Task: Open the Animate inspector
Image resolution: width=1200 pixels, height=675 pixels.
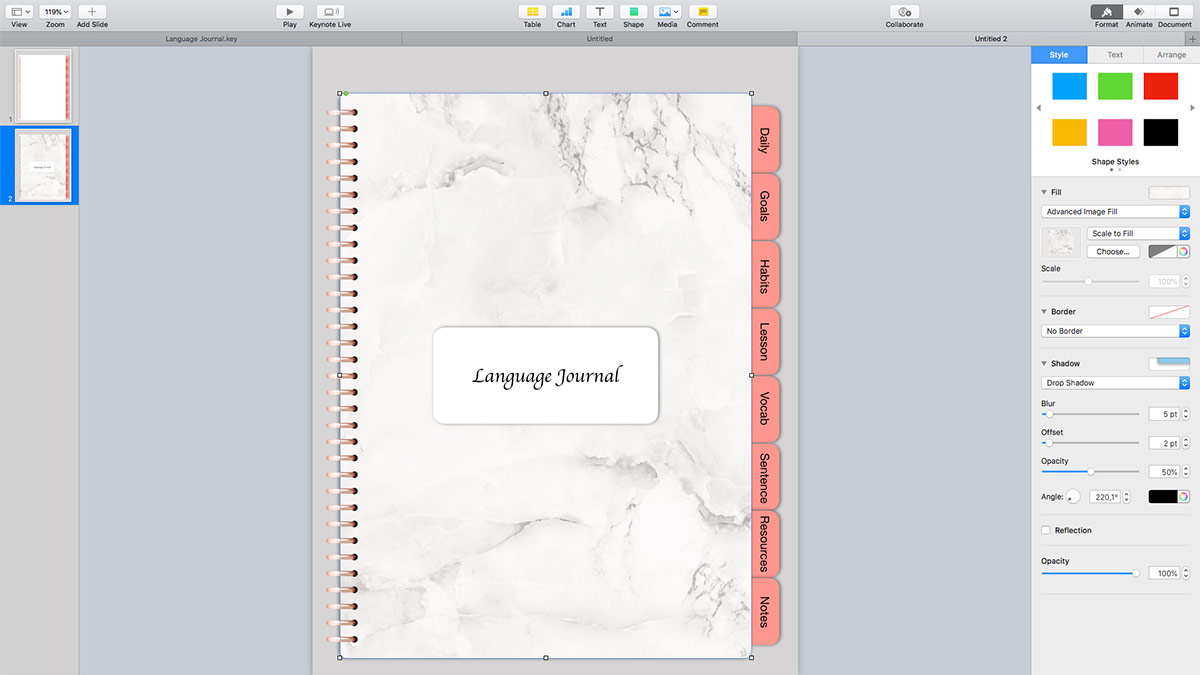Action: tap(1138, 12)
